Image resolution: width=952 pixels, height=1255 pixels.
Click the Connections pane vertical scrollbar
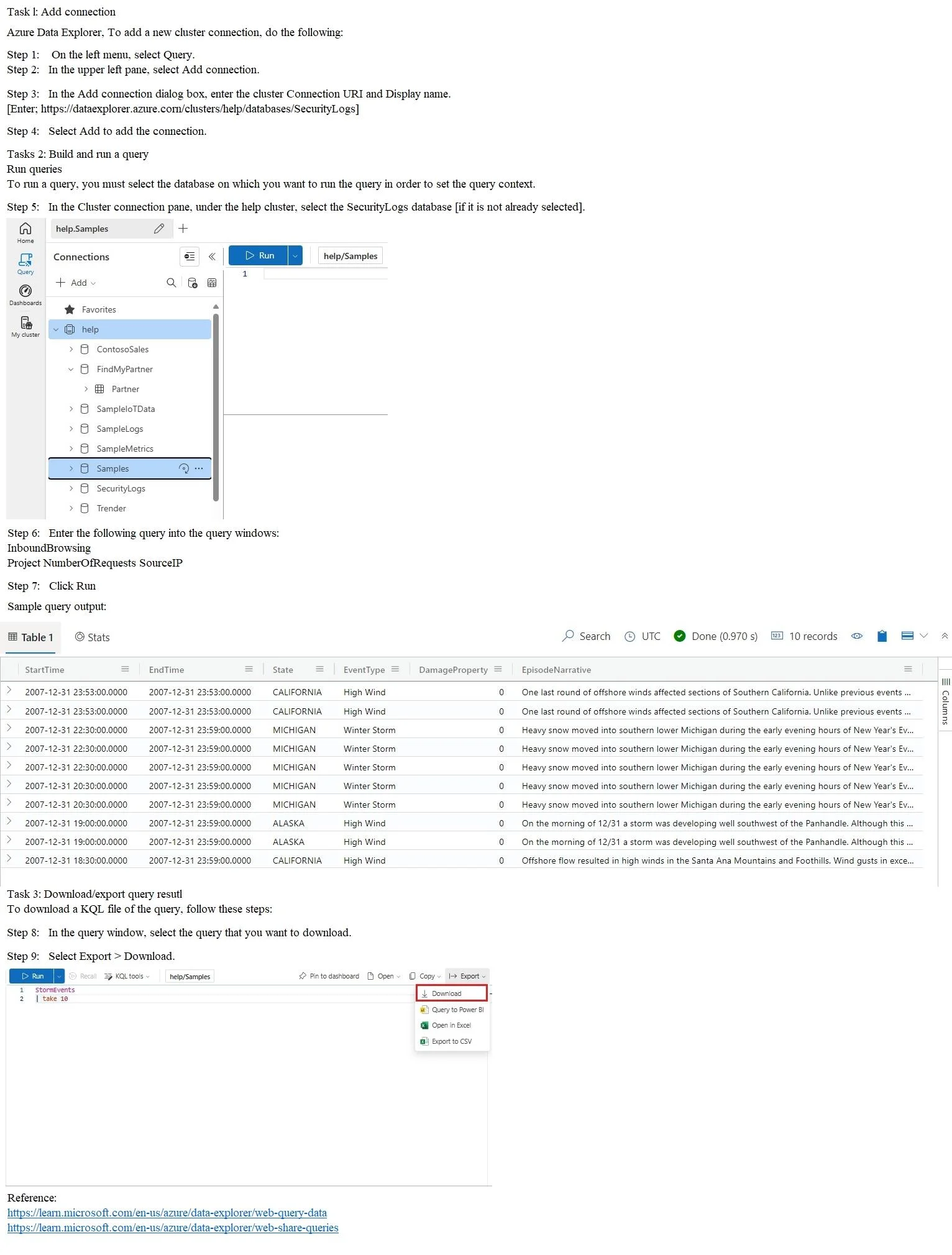point(216,407)
